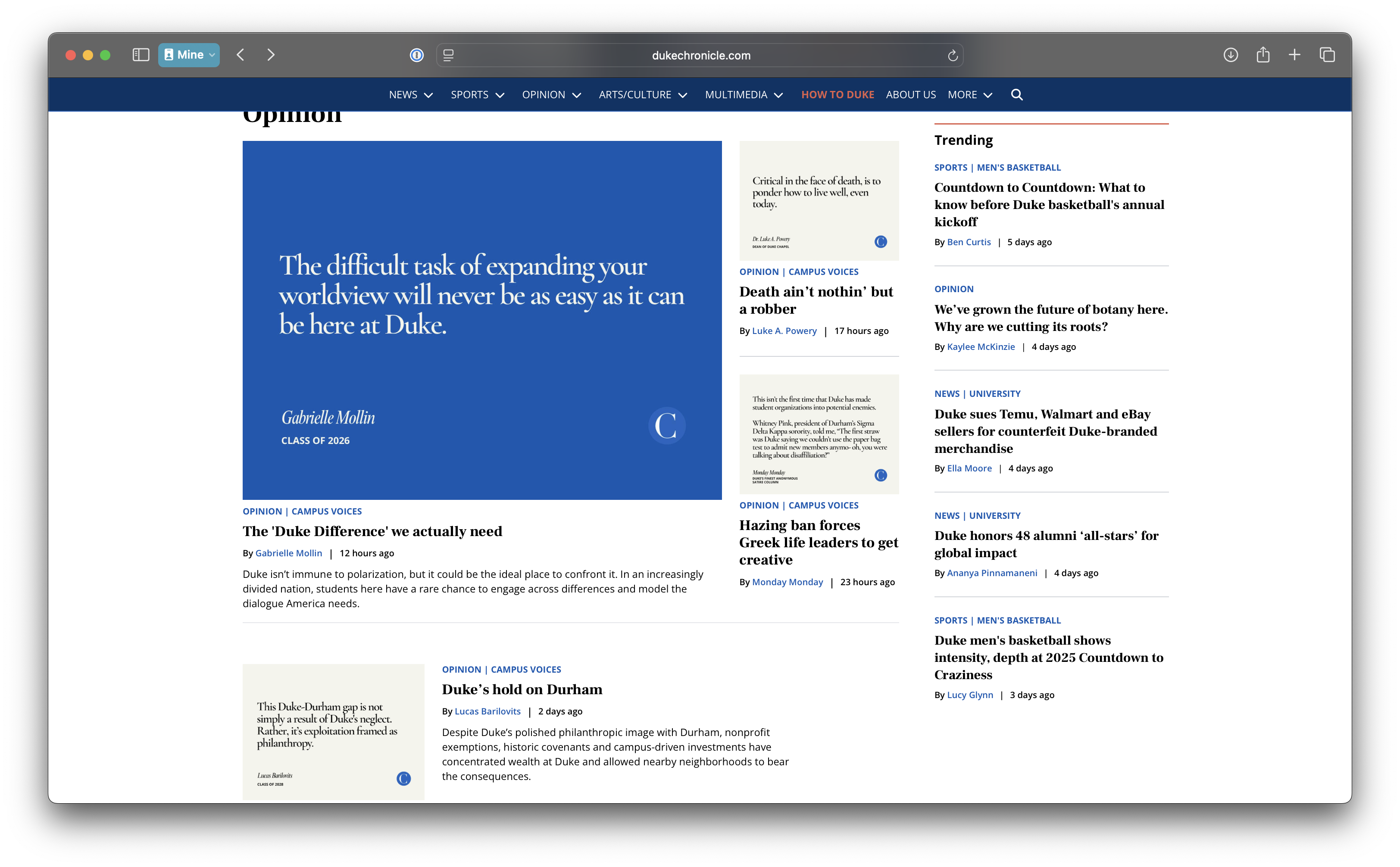Open the Mine profile dropdown
Viewport: 1400px width, 867px height.
189,55
